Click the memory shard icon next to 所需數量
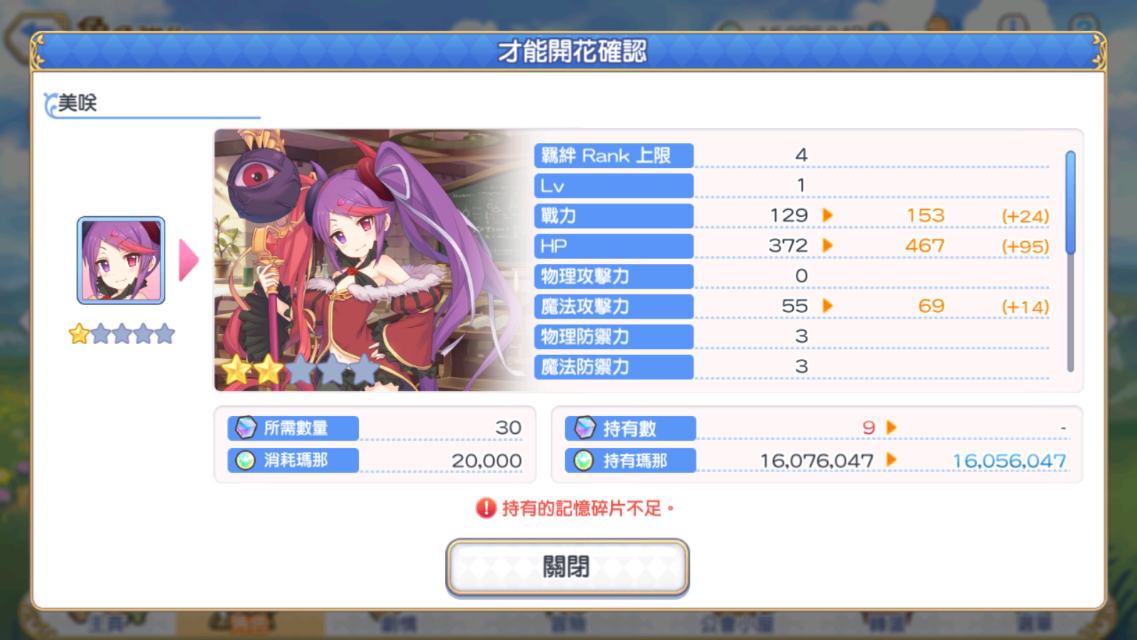 click(246, 428)
